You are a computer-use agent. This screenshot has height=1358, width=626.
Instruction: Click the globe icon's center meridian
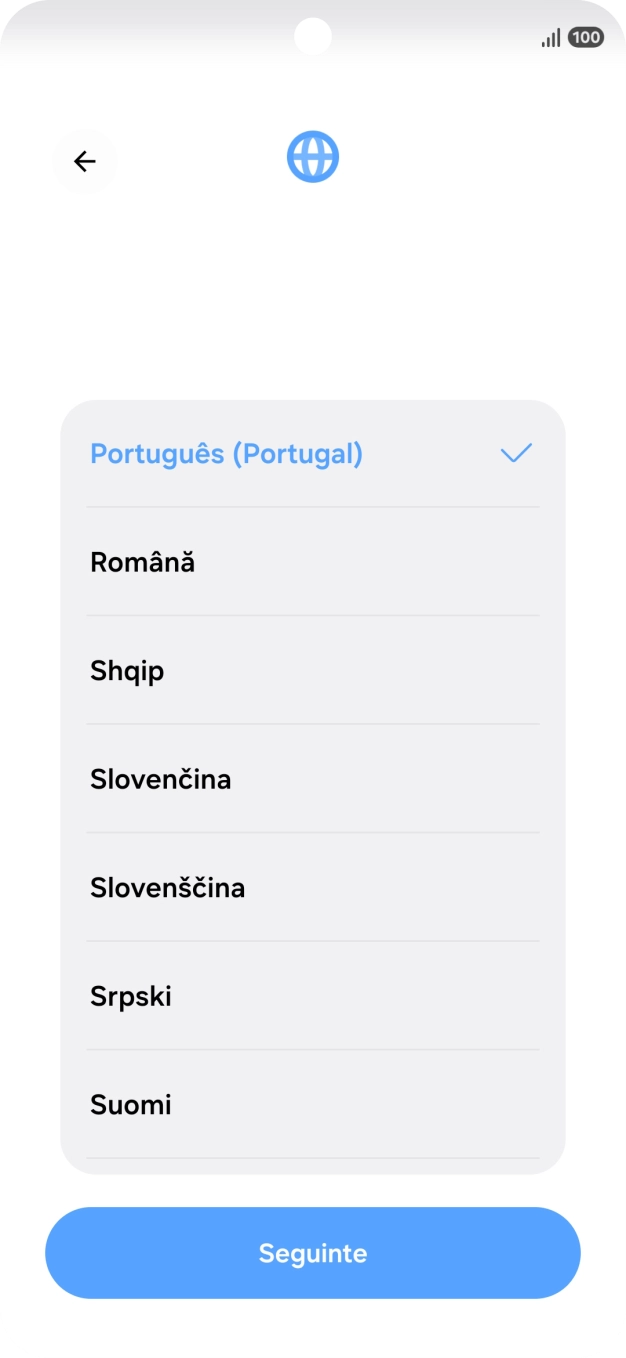(313, 156)
